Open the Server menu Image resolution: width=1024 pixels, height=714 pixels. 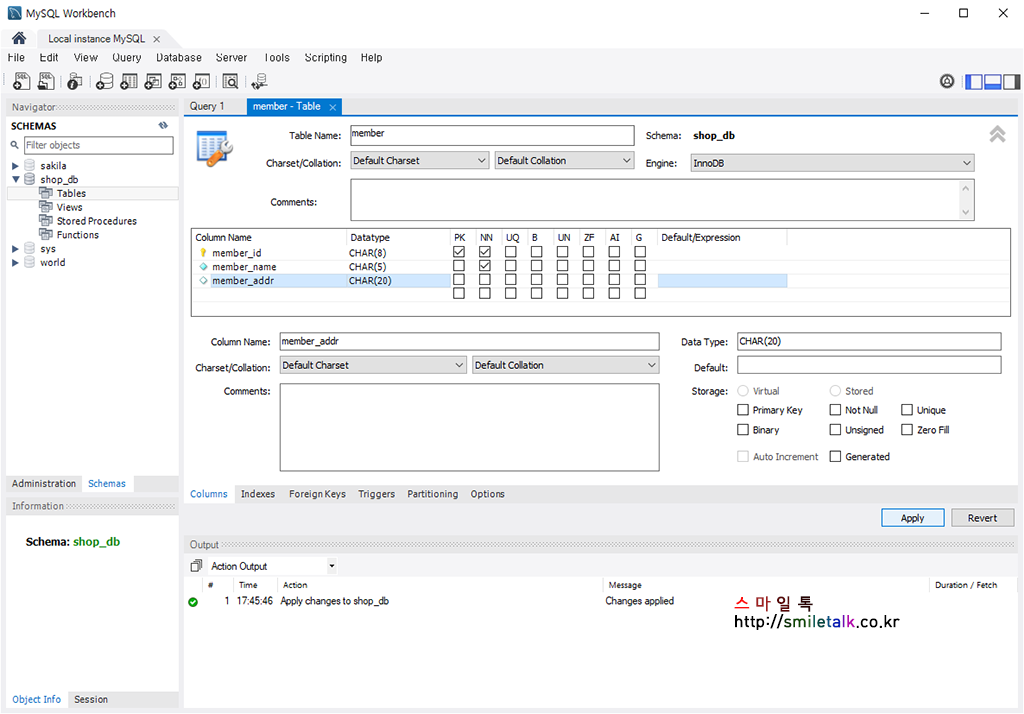coord(231,57)
